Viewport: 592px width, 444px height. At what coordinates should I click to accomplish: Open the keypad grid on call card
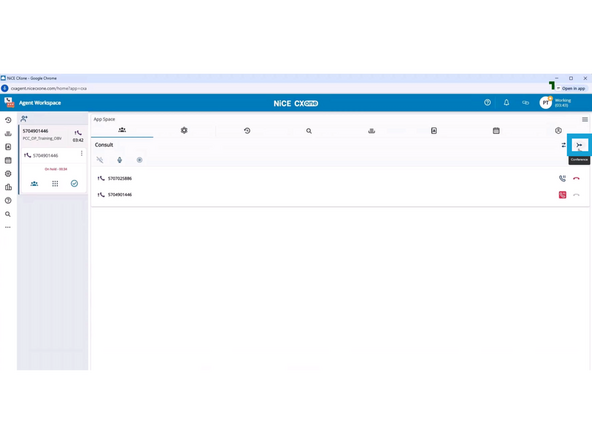tap(55, 183)
